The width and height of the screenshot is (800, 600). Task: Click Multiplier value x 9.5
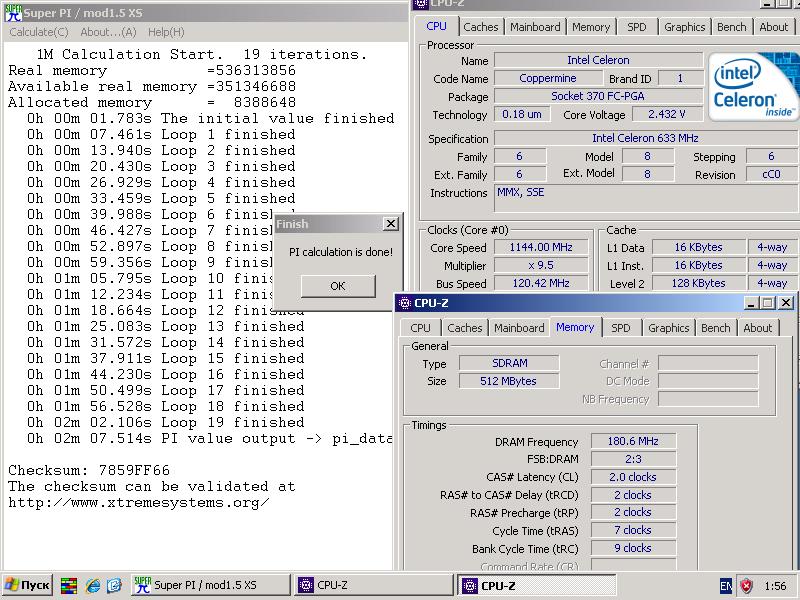point(541,265)
